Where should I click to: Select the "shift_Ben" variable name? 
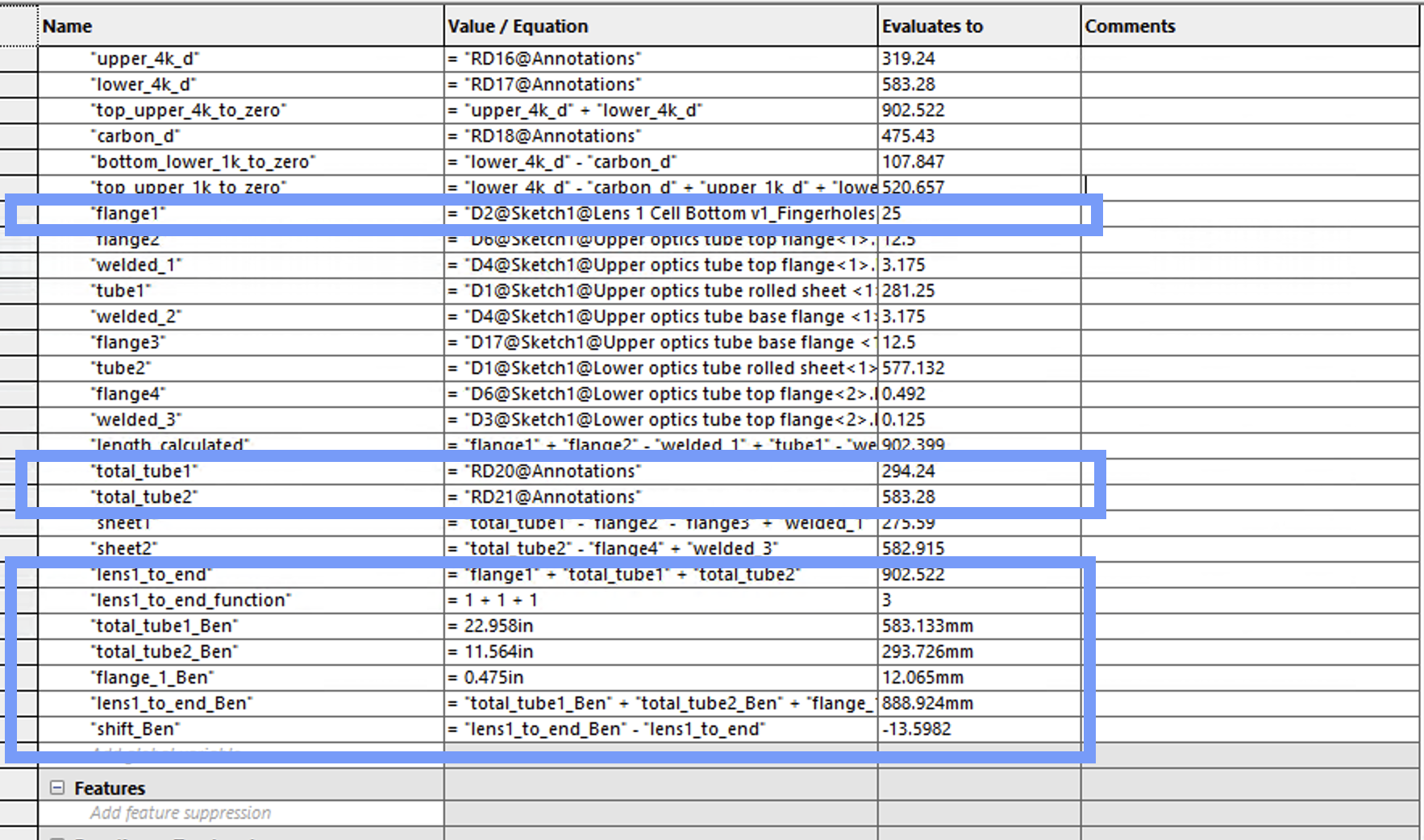pos(135,730)
